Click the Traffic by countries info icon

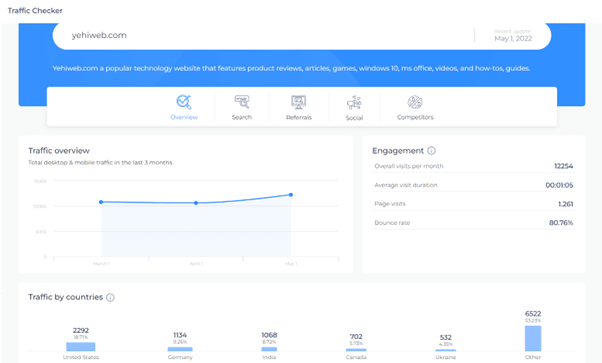(x=110, y=297)
